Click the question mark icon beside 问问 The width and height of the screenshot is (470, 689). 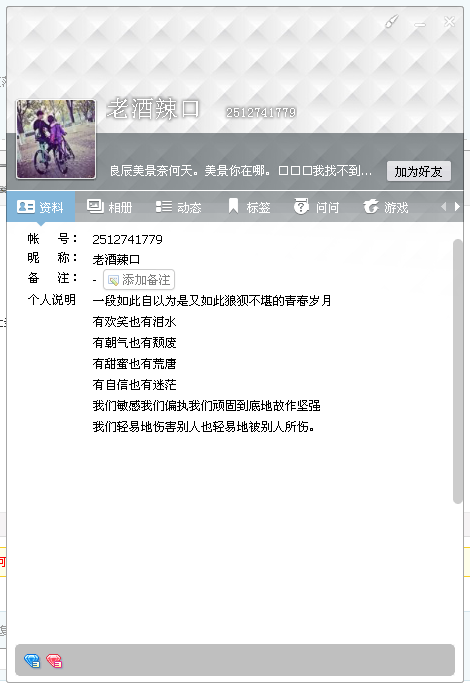tap(301, 206)
